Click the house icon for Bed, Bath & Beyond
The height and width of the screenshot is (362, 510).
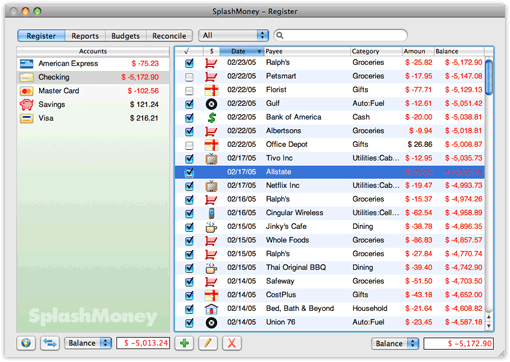pos(211,309)
